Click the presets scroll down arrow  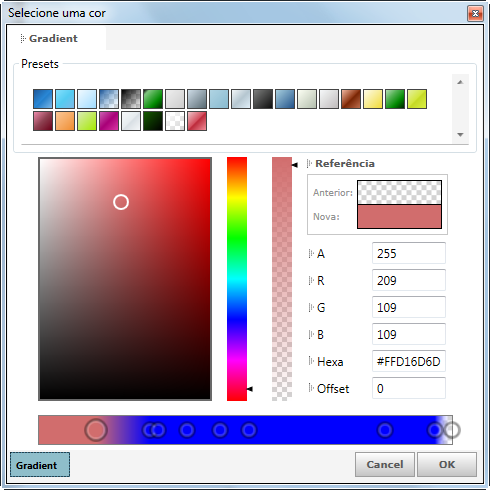pyautogui.click(x=460, y=135)
